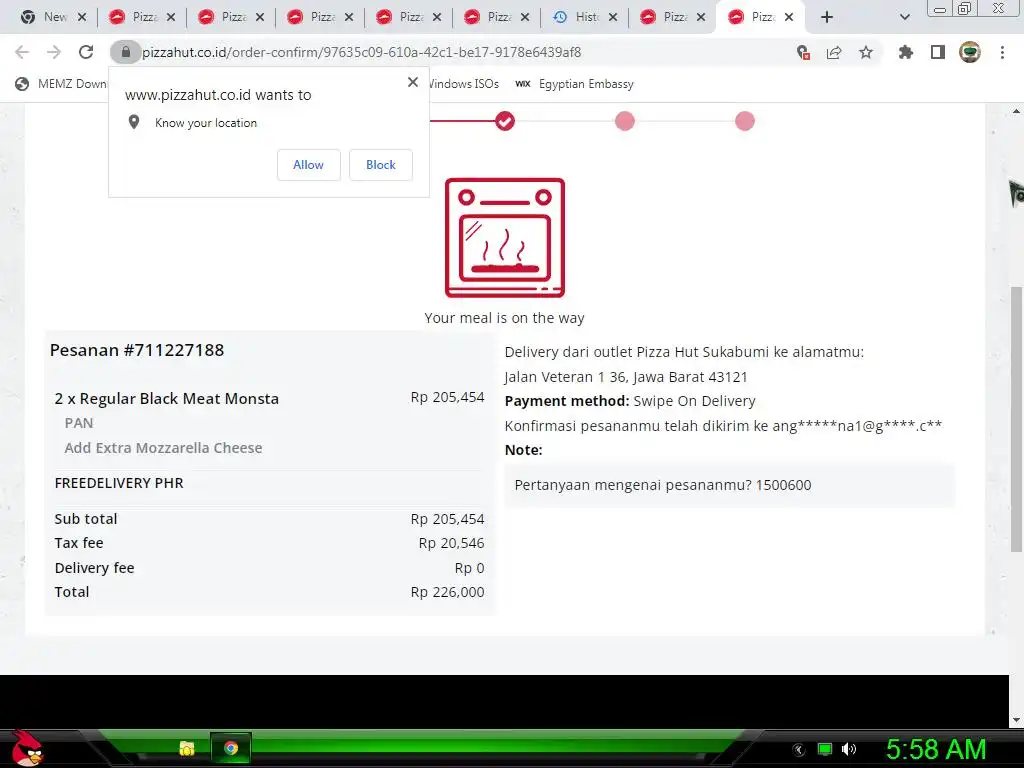Click the checked order progress step
This screenshot has height=768, width=1024.
[x=505, y=121]
